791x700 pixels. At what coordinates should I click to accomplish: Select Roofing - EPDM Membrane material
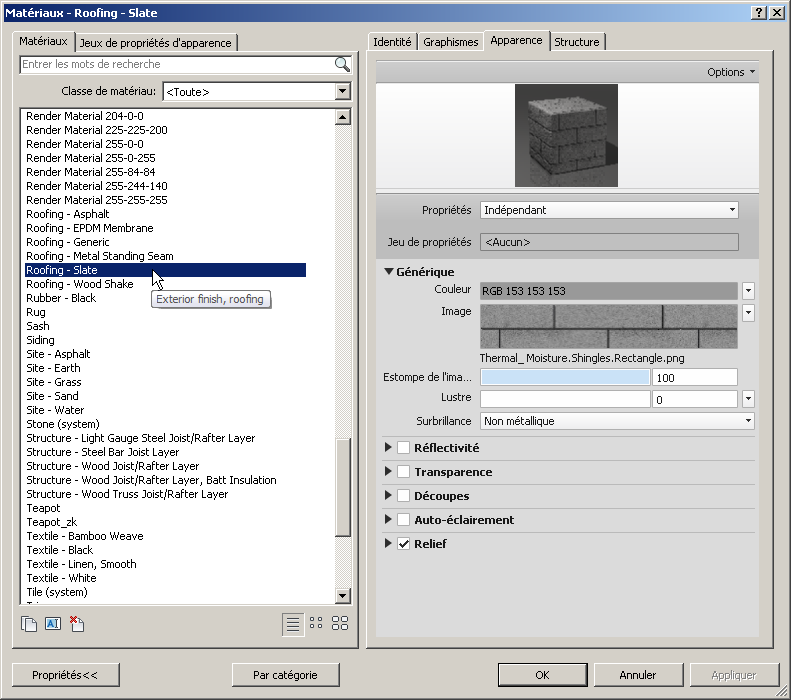pyautogui.click(x=90, y=228)
